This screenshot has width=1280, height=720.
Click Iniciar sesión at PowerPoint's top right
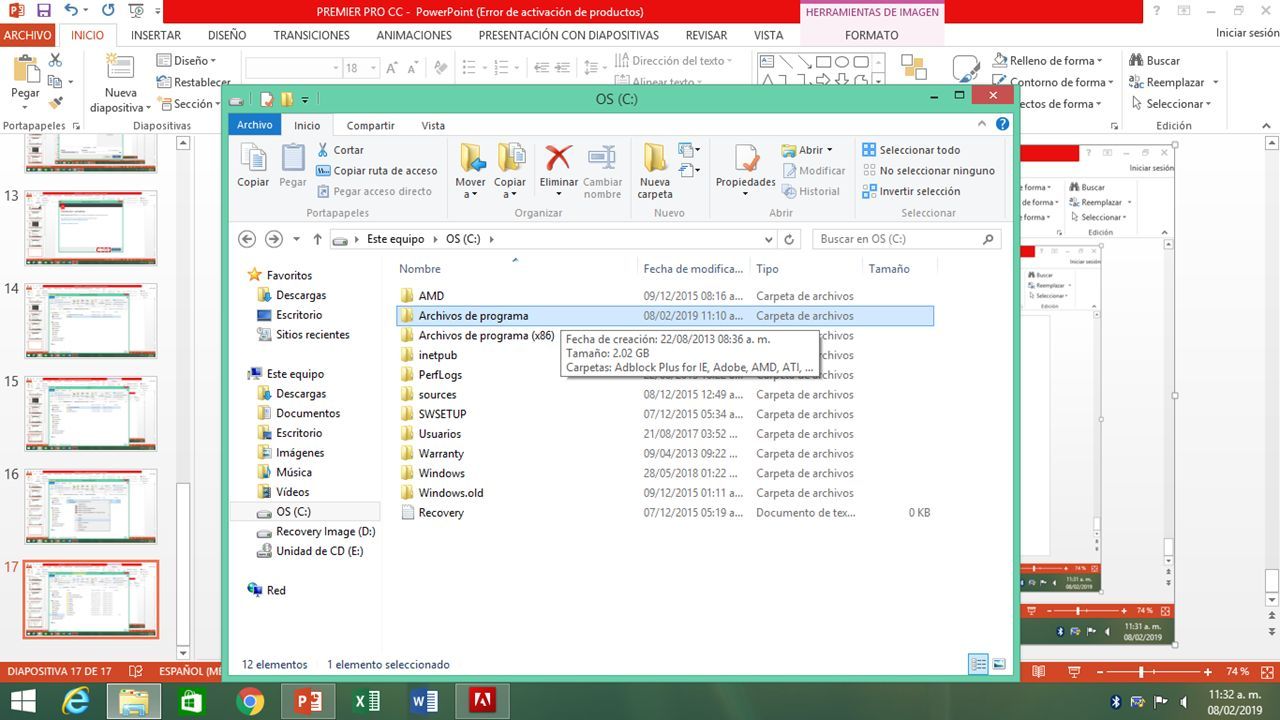click(x=1247, y=33)
